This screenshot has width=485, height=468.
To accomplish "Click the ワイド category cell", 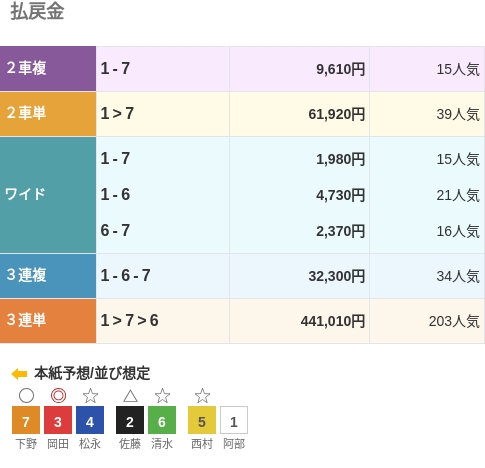I will pos(48,195).
